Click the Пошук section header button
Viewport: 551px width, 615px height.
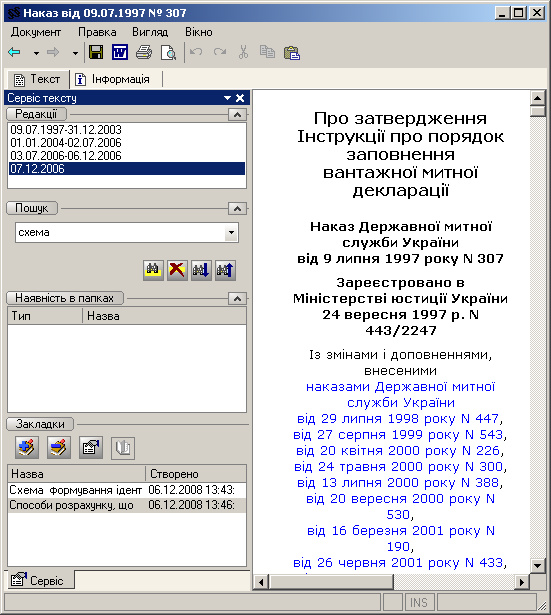click(x=32, y=208)
